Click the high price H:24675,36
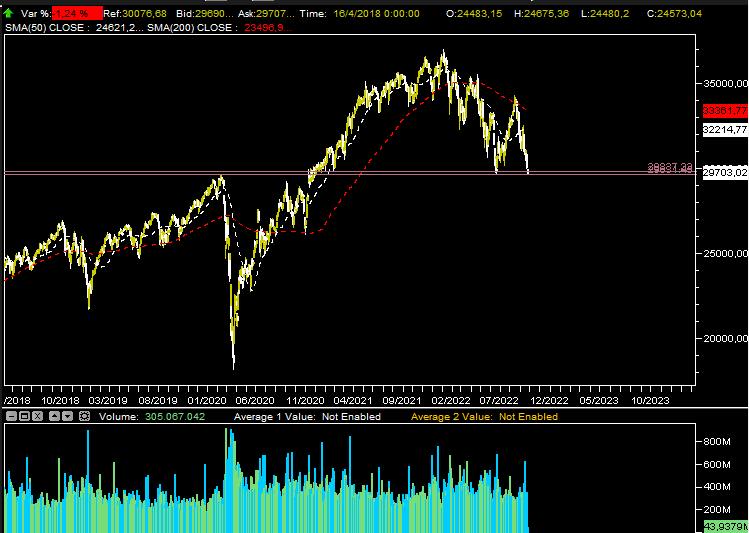The height and width of the screenshot is (533, 749). [x=541, y=14]
